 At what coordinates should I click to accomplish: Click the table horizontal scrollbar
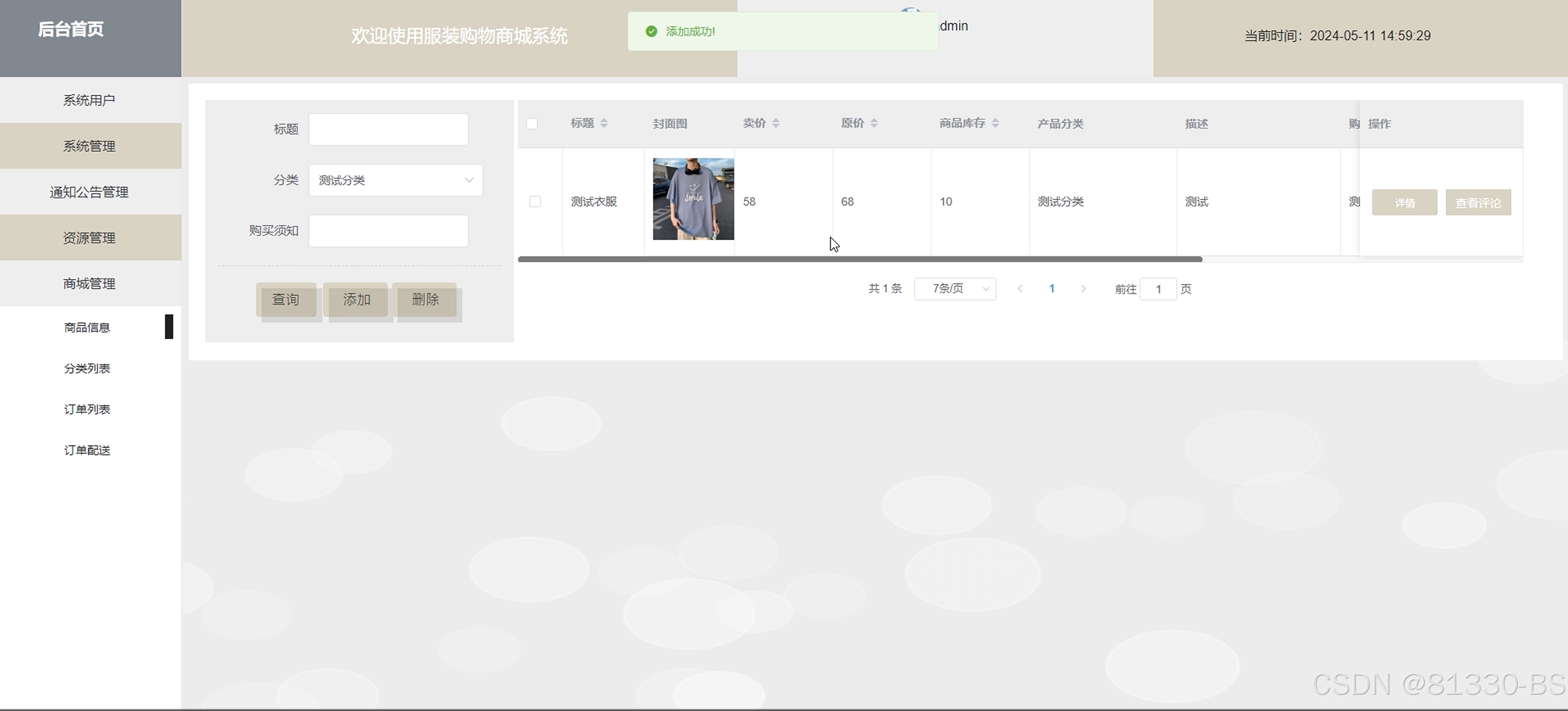[x=860, y=260]
